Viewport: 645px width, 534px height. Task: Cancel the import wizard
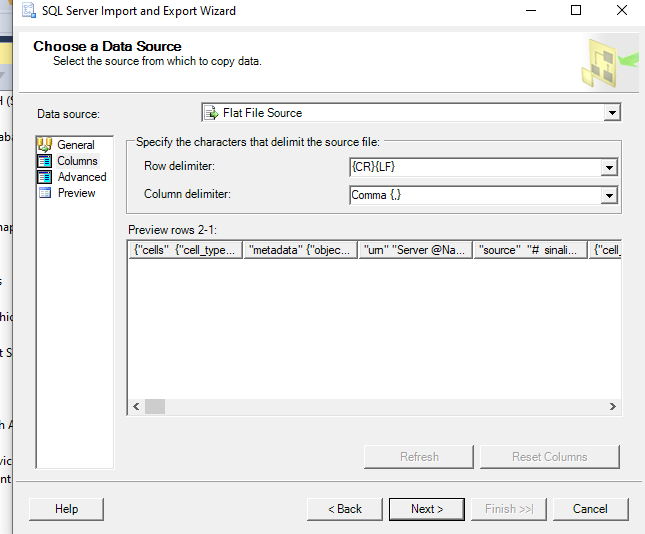[590, 509]
